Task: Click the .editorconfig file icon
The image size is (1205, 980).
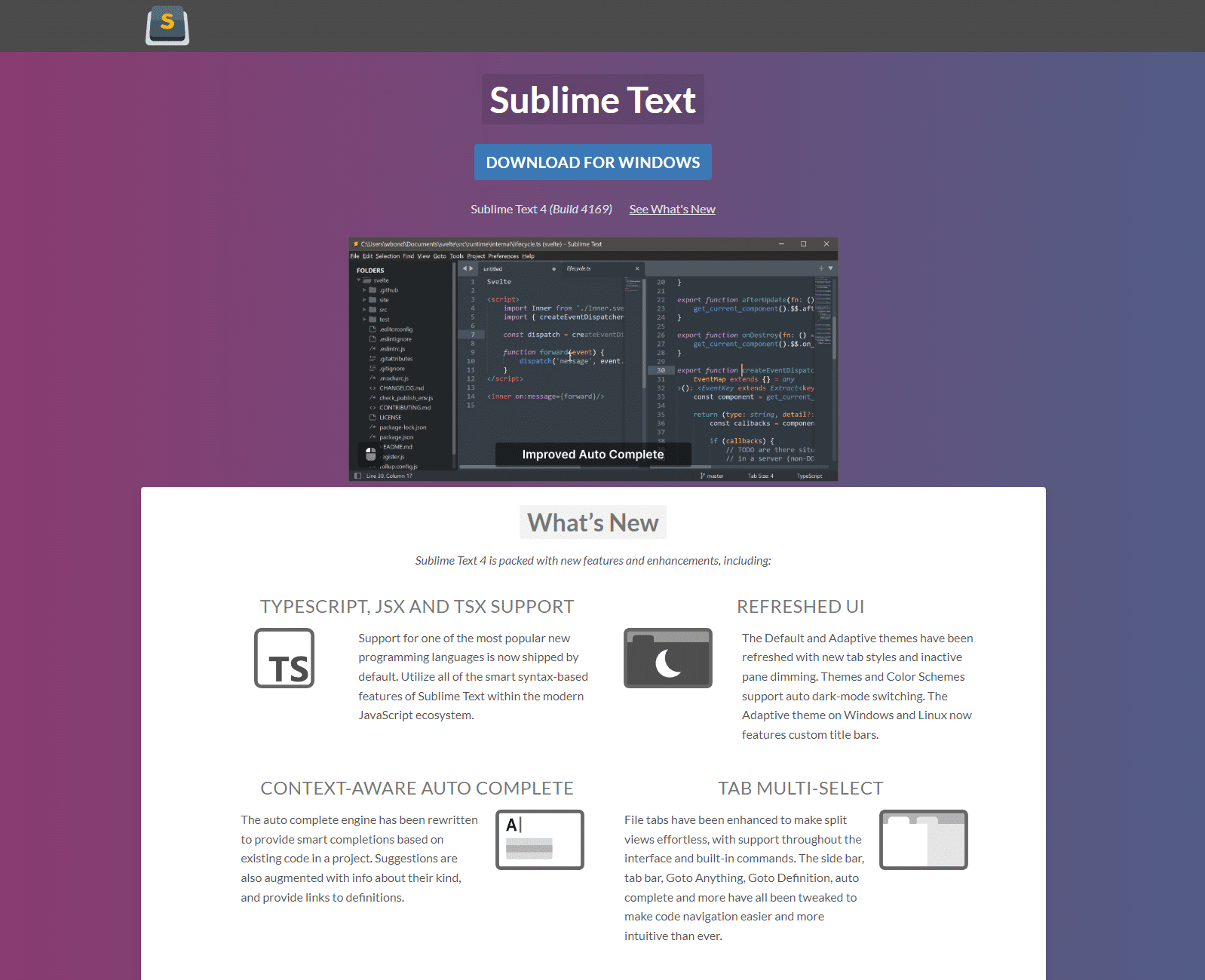Action: (373, 329)
